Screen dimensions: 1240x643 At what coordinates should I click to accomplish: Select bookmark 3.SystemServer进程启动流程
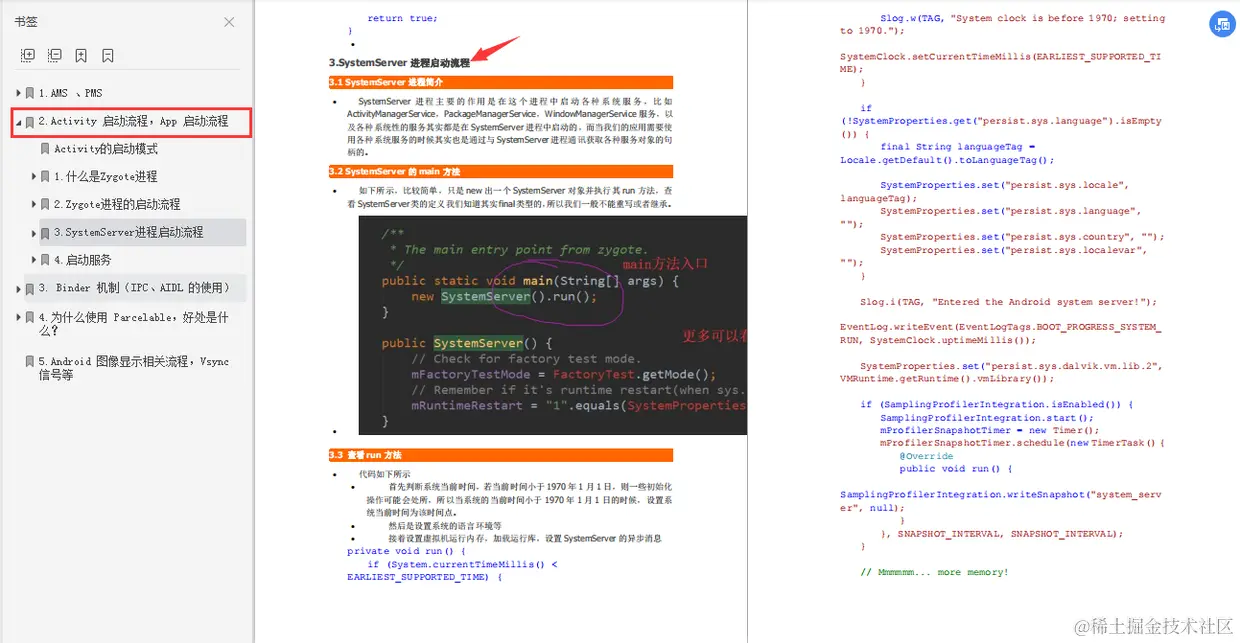point(129,232)
